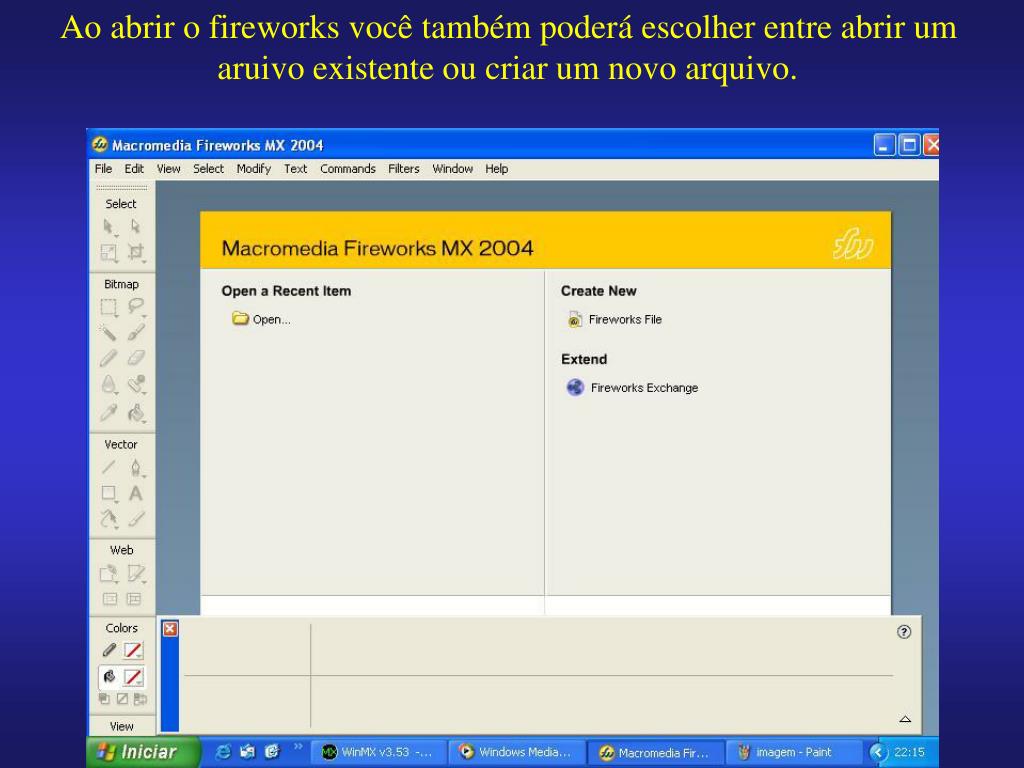This screenshot has width=1024, height=768.
Task: Collapse Property inspector with the triangle arrow
Action: click(x=905, y=719)
